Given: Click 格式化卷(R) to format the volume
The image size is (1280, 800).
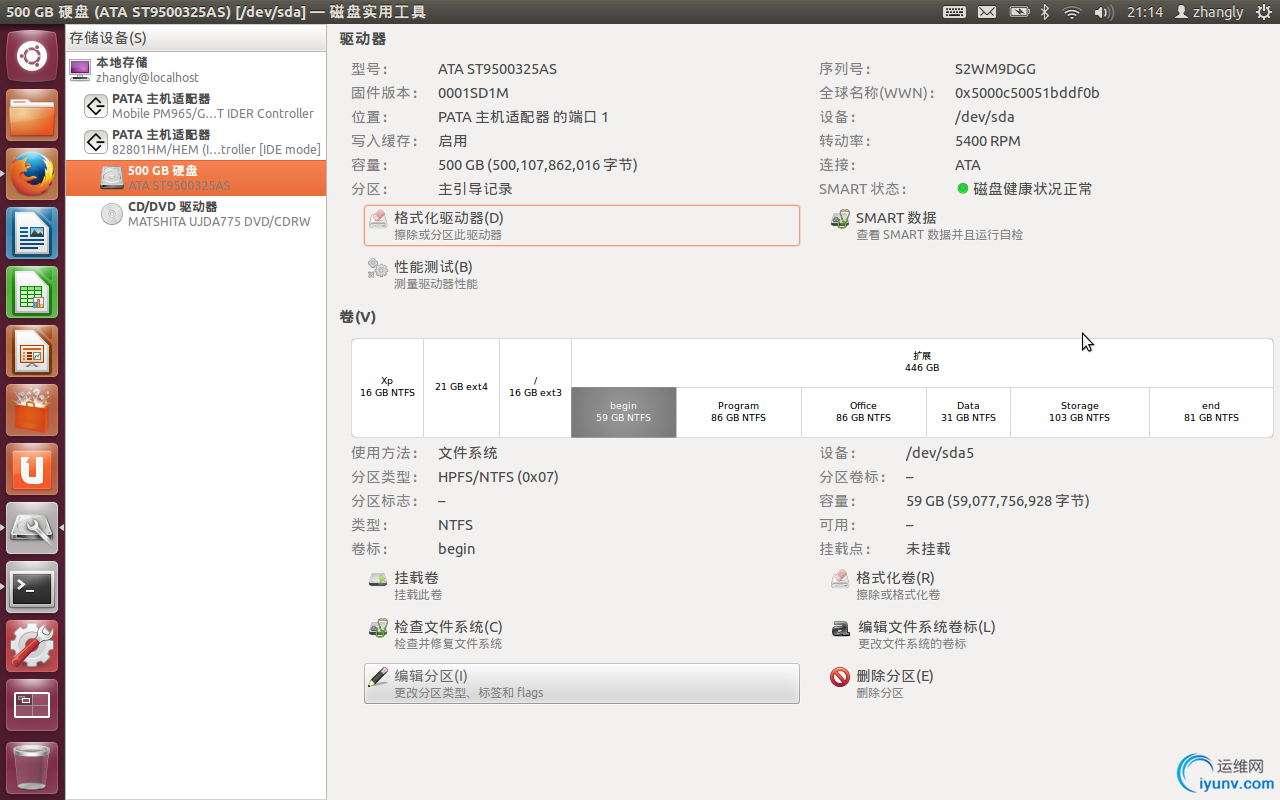Looking at the screenshot, I should coord(884,585).
